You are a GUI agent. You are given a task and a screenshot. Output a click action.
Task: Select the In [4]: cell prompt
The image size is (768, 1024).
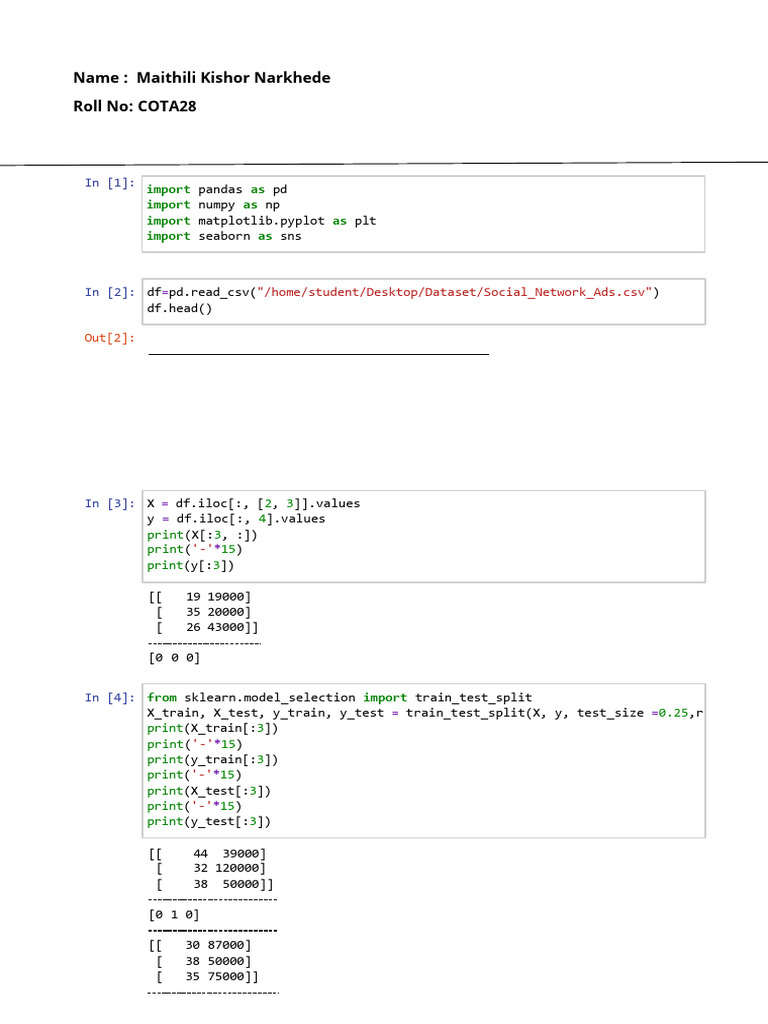pyautogui.click(x=110, y=697)
